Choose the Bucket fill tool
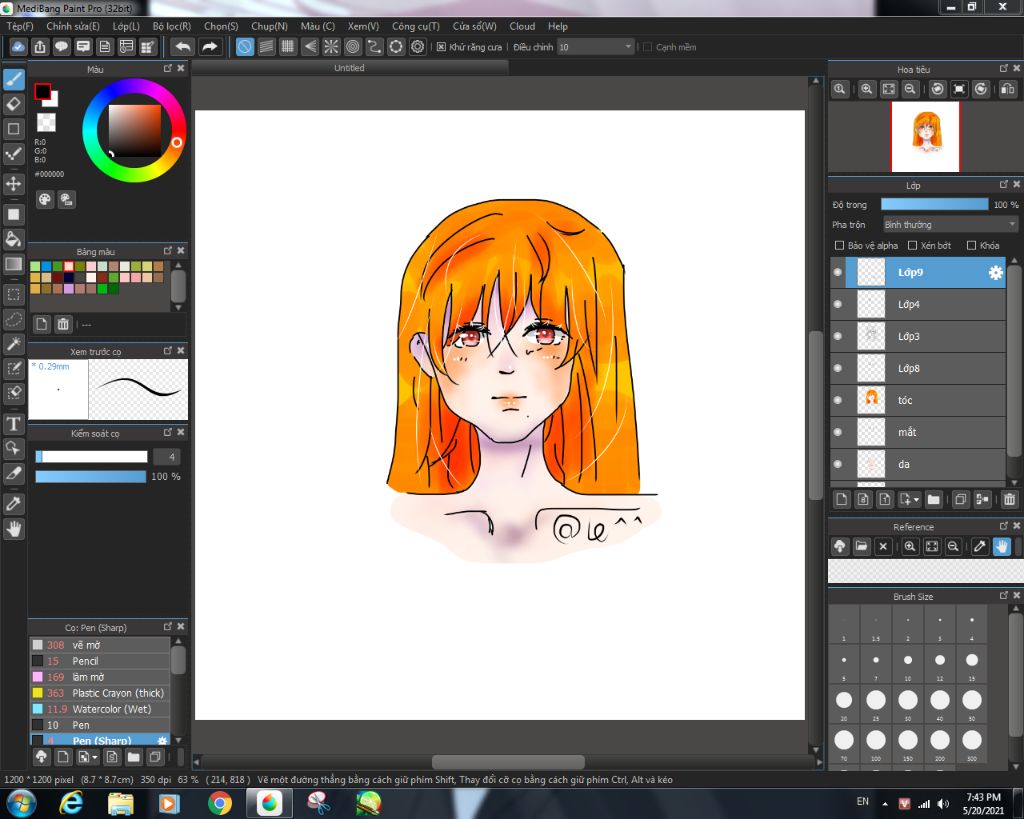Image resolution: width=1024 pixels, height=819 pixels. point(14,239)
